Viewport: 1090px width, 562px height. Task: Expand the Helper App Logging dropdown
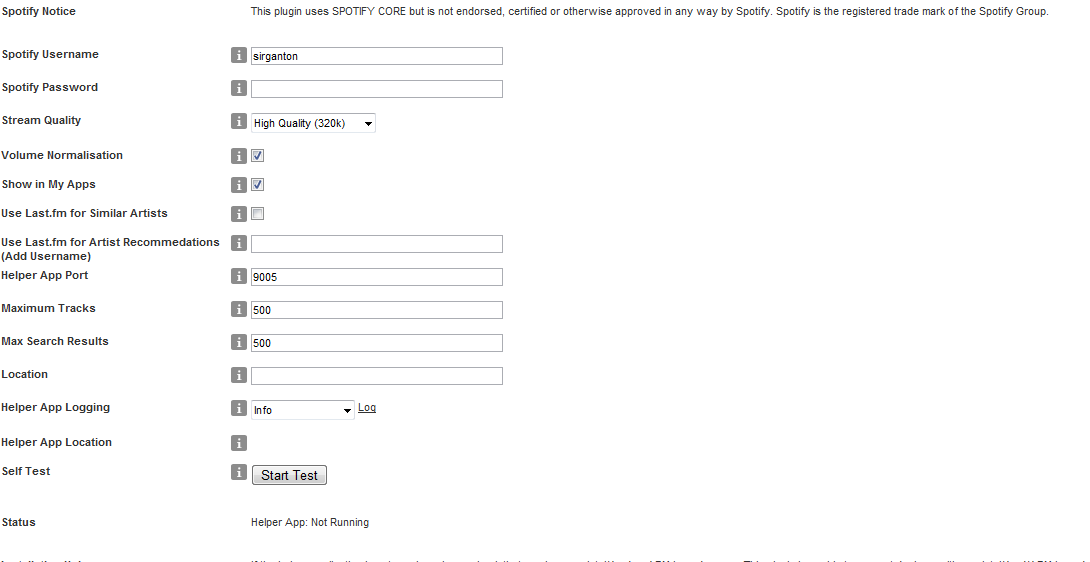point(303,410)
